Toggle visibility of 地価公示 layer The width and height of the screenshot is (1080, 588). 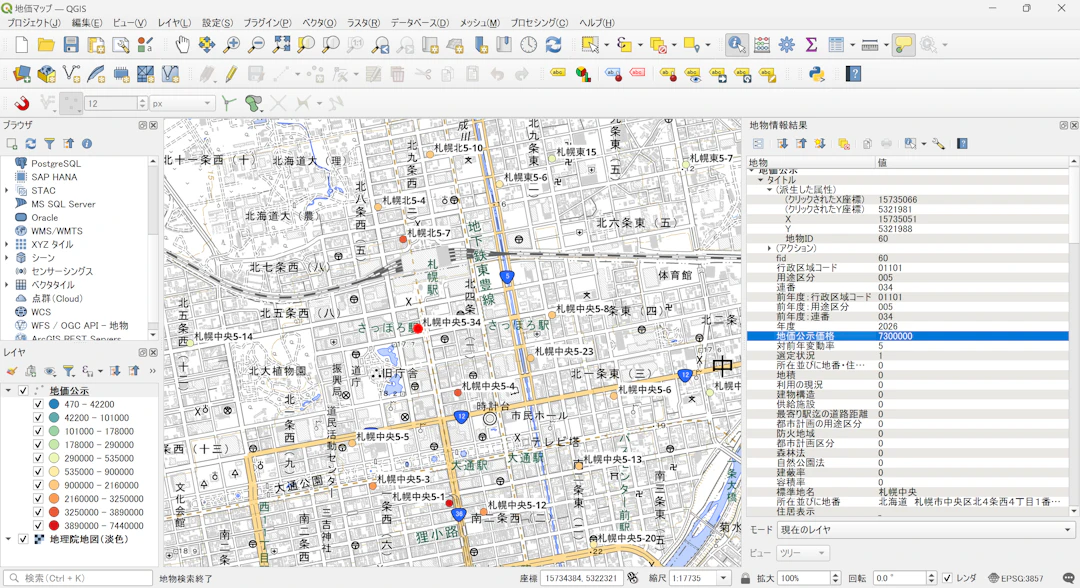coord(23,390)
